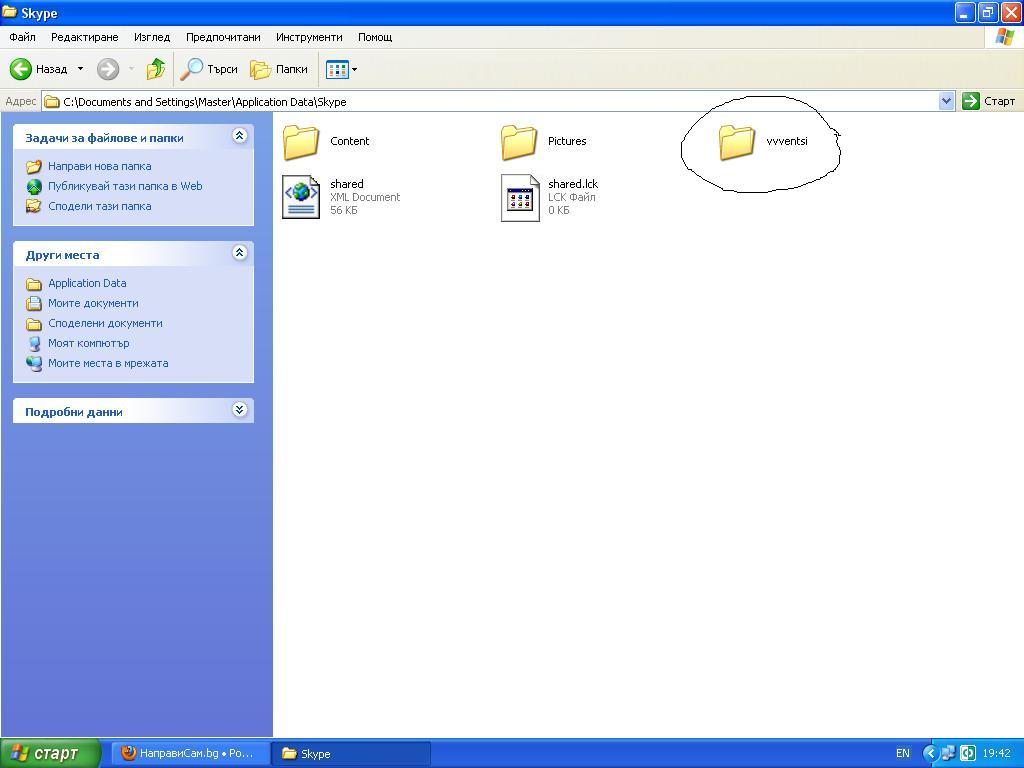Click the publish to Web globe icon
Image resolution: width=1024 pixels, height=768 pixels.
pos(34,187)
